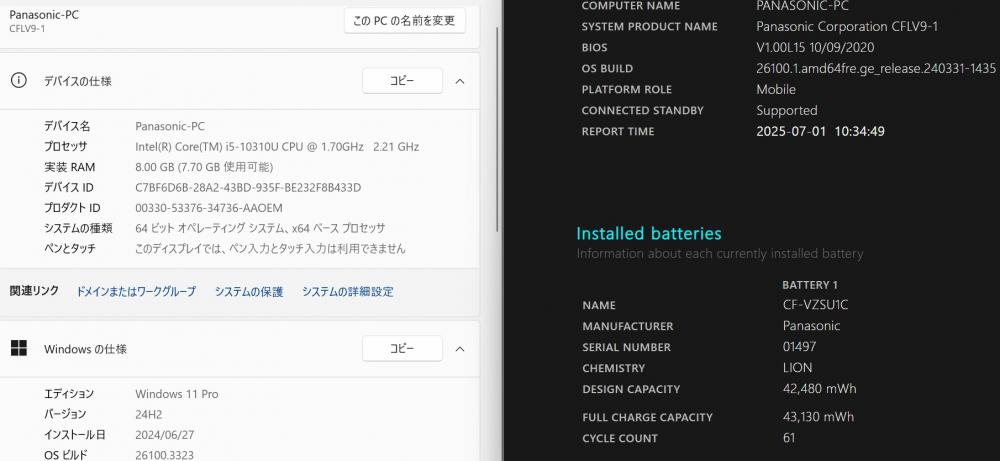Image resolution: width=1000 pixels, height=461 pixels.
Task: Open the システムの詳細設定 link
Action: pyautogui.click(x=348, y=291)
